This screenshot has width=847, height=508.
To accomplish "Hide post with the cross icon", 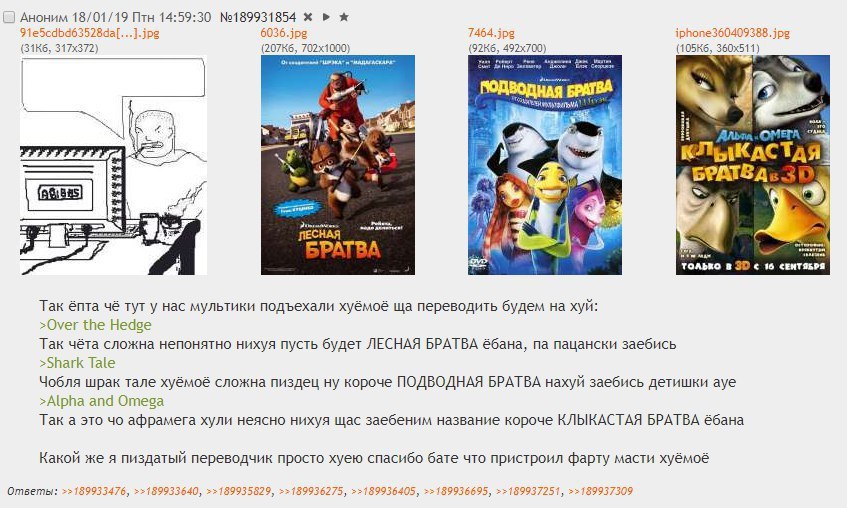I will point(308,17).
